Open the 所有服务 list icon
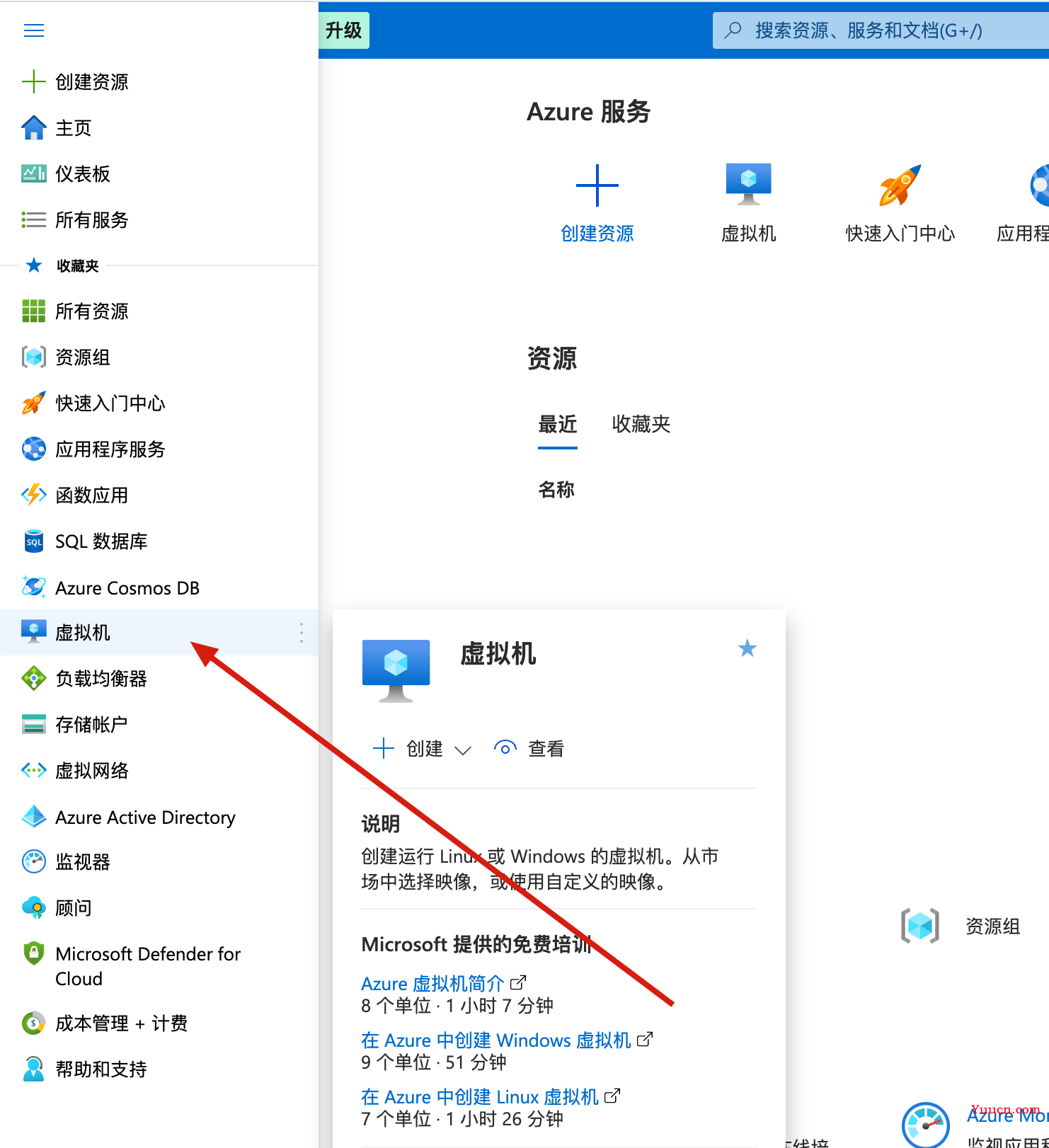This screenshot has height=1148, width=1049. point(33,219)
